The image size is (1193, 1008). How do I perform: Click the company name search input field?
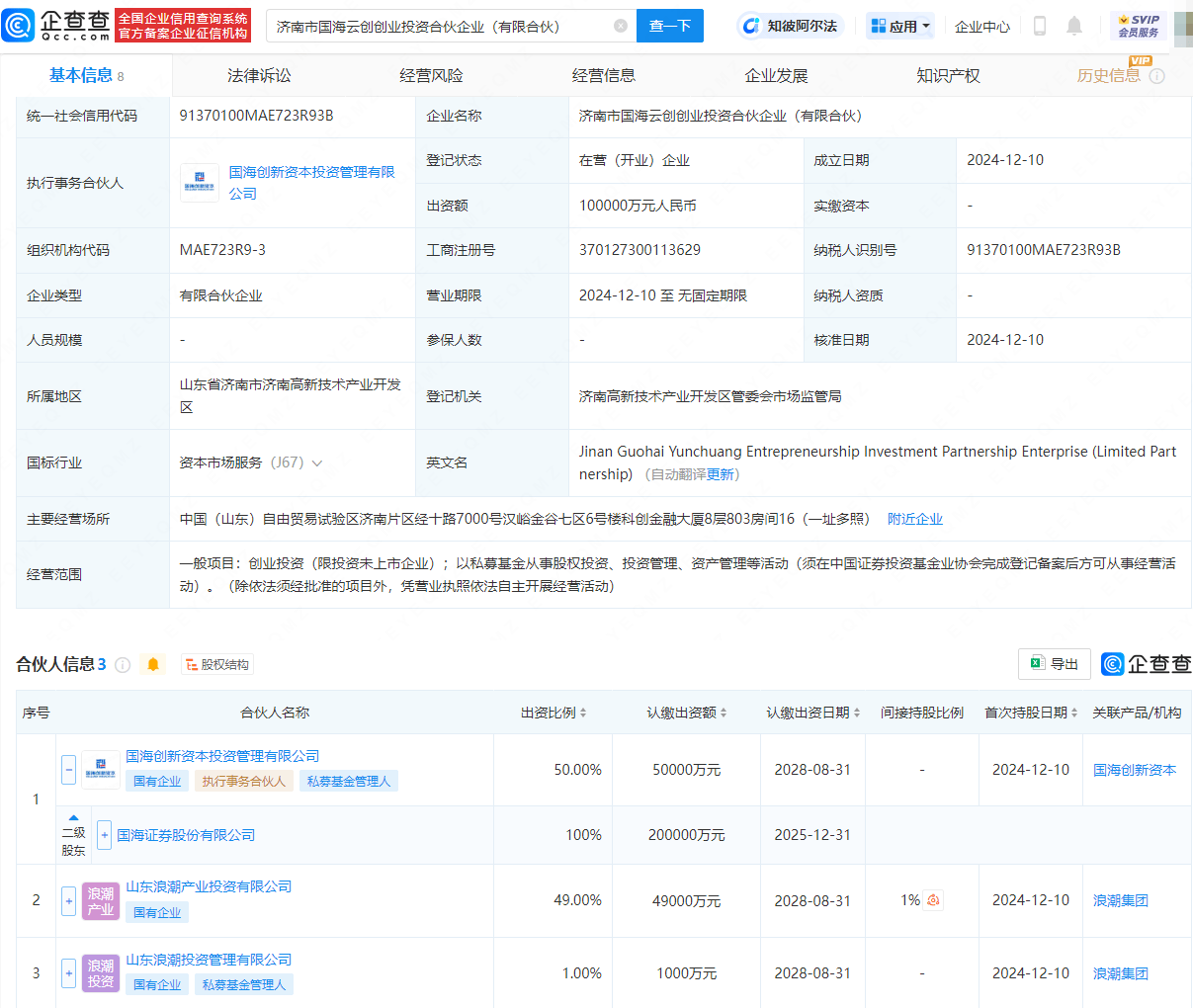[440, 27]
